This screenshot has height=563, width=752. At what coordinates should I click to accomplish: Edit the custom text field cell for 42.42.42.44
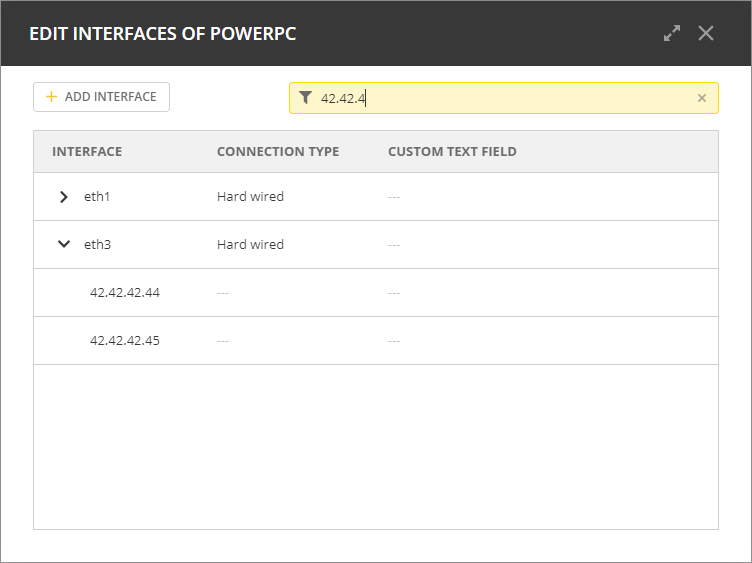[x=394, y=293]
